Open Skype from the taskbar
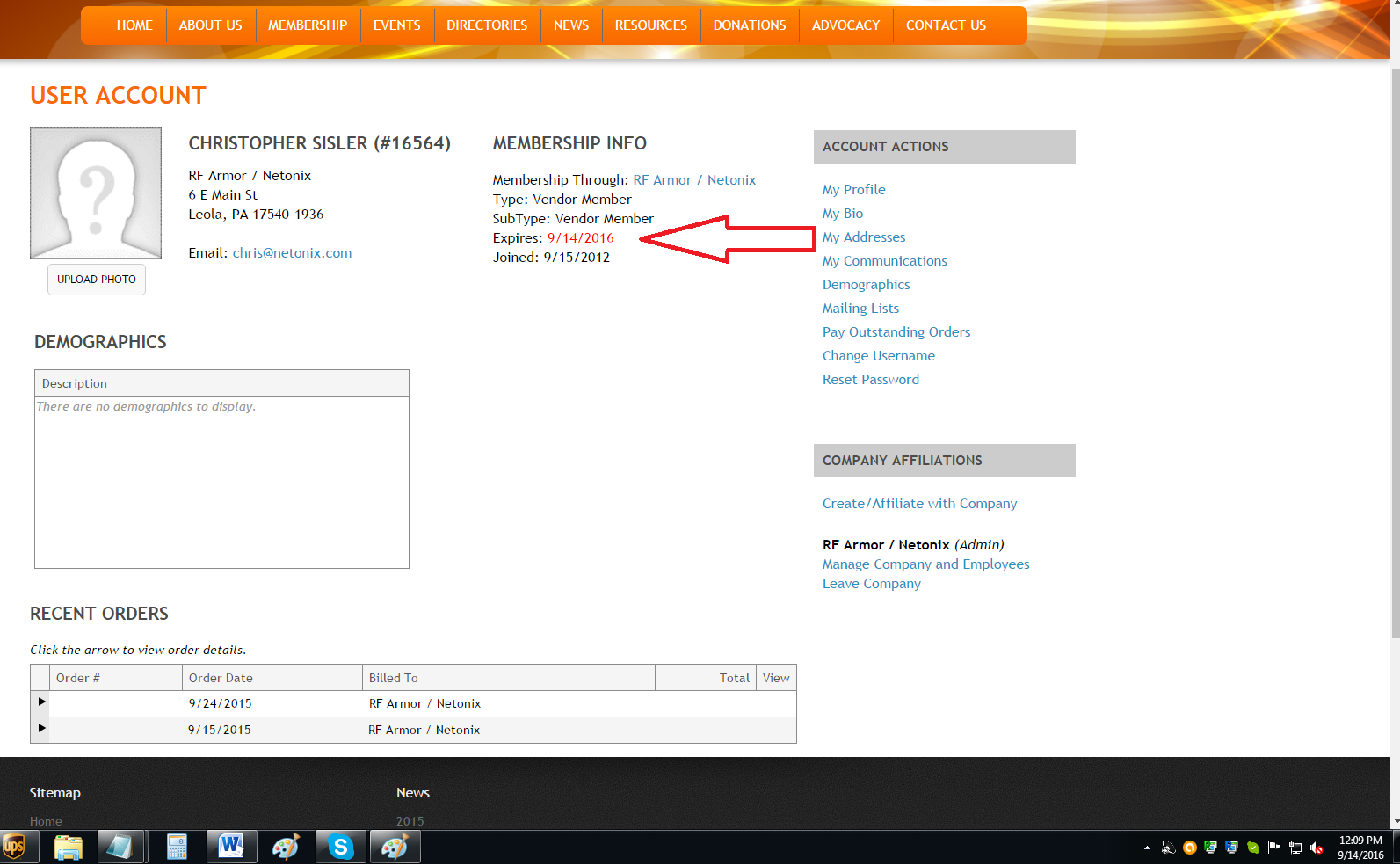The image size is (1400, 866). (x=340, y=847)
